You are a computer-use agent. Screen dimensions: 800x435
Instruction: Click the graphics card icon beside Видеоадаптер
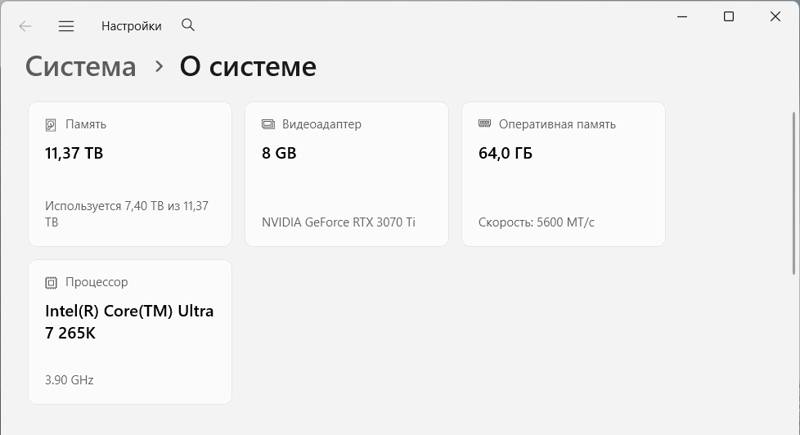pos(268,125)
